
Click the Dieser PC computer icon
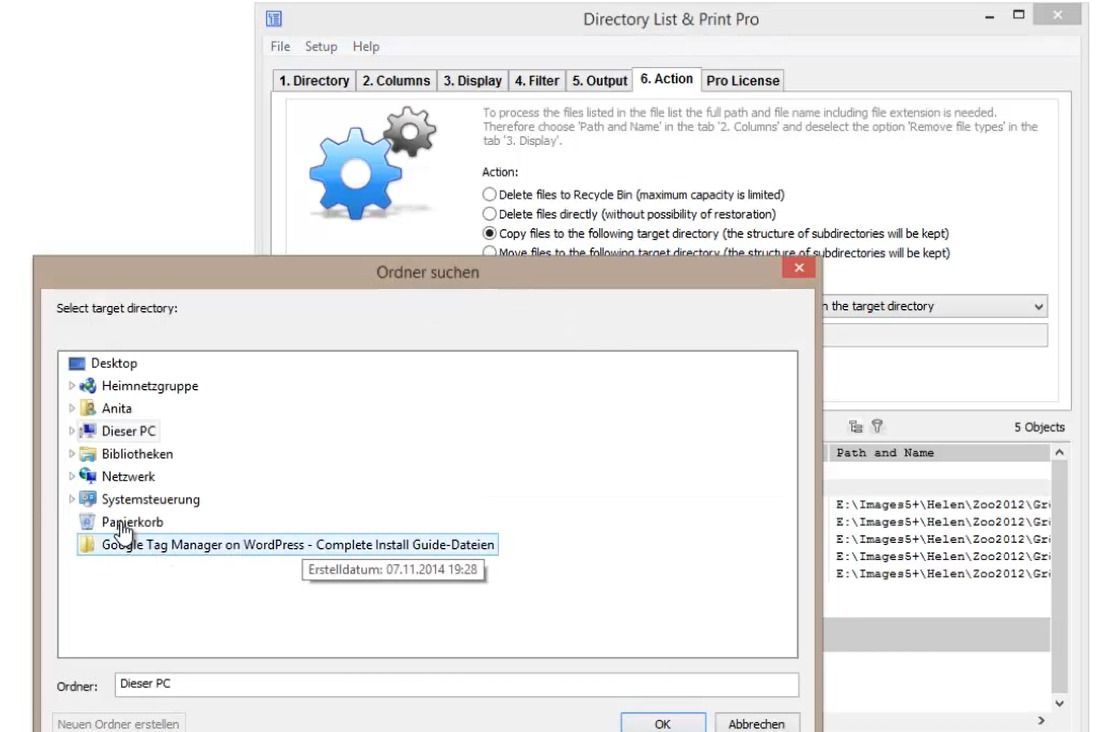[88, 431]
